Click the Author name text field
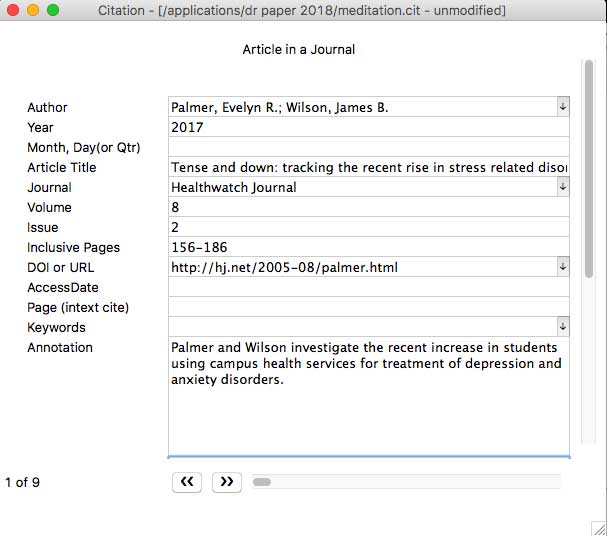Viewport: 607px width, 536px height. [x=360, y=107]
